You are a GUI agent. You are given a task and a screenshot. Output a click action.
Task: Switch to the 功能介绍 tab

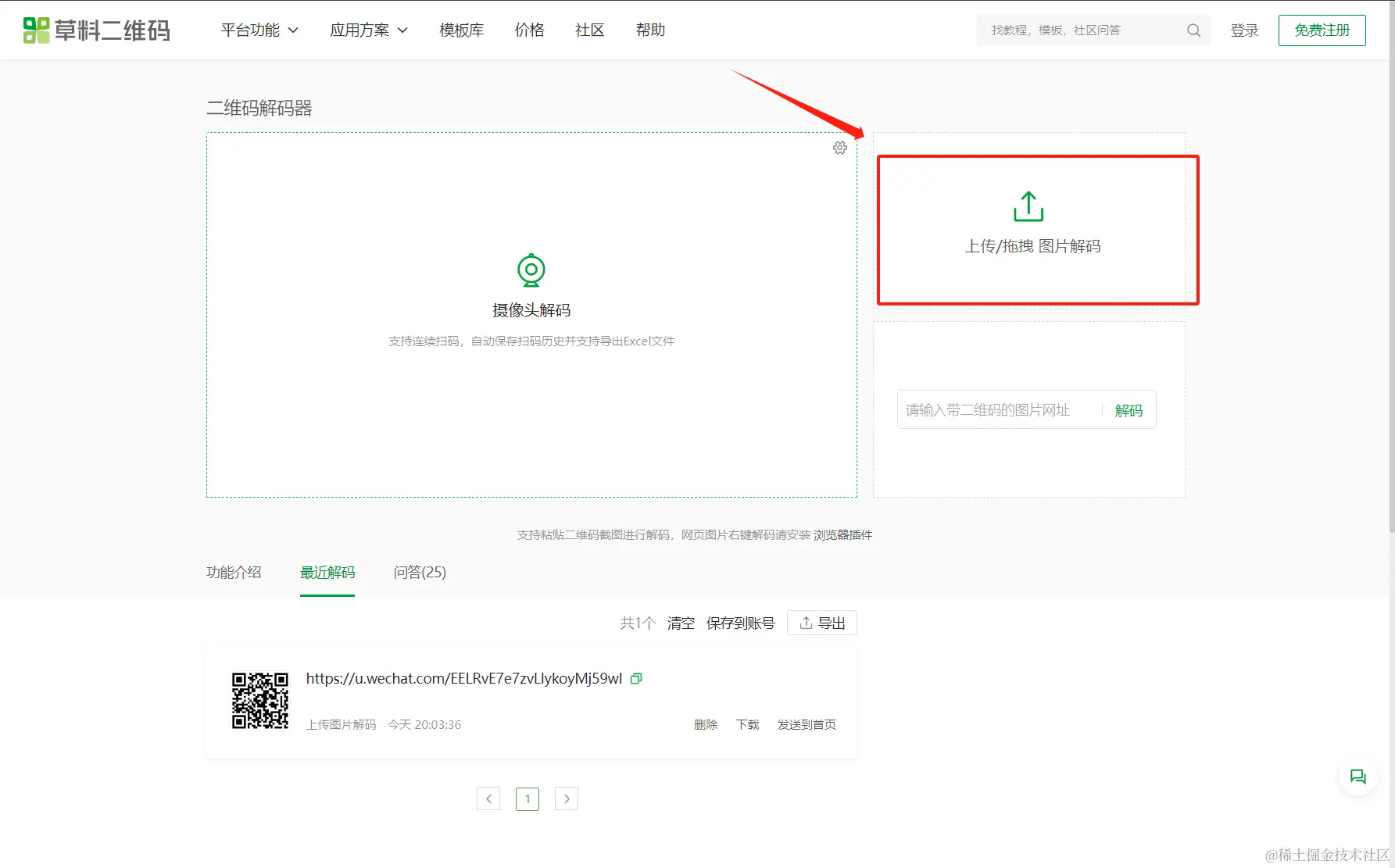[x=234, y=573]
